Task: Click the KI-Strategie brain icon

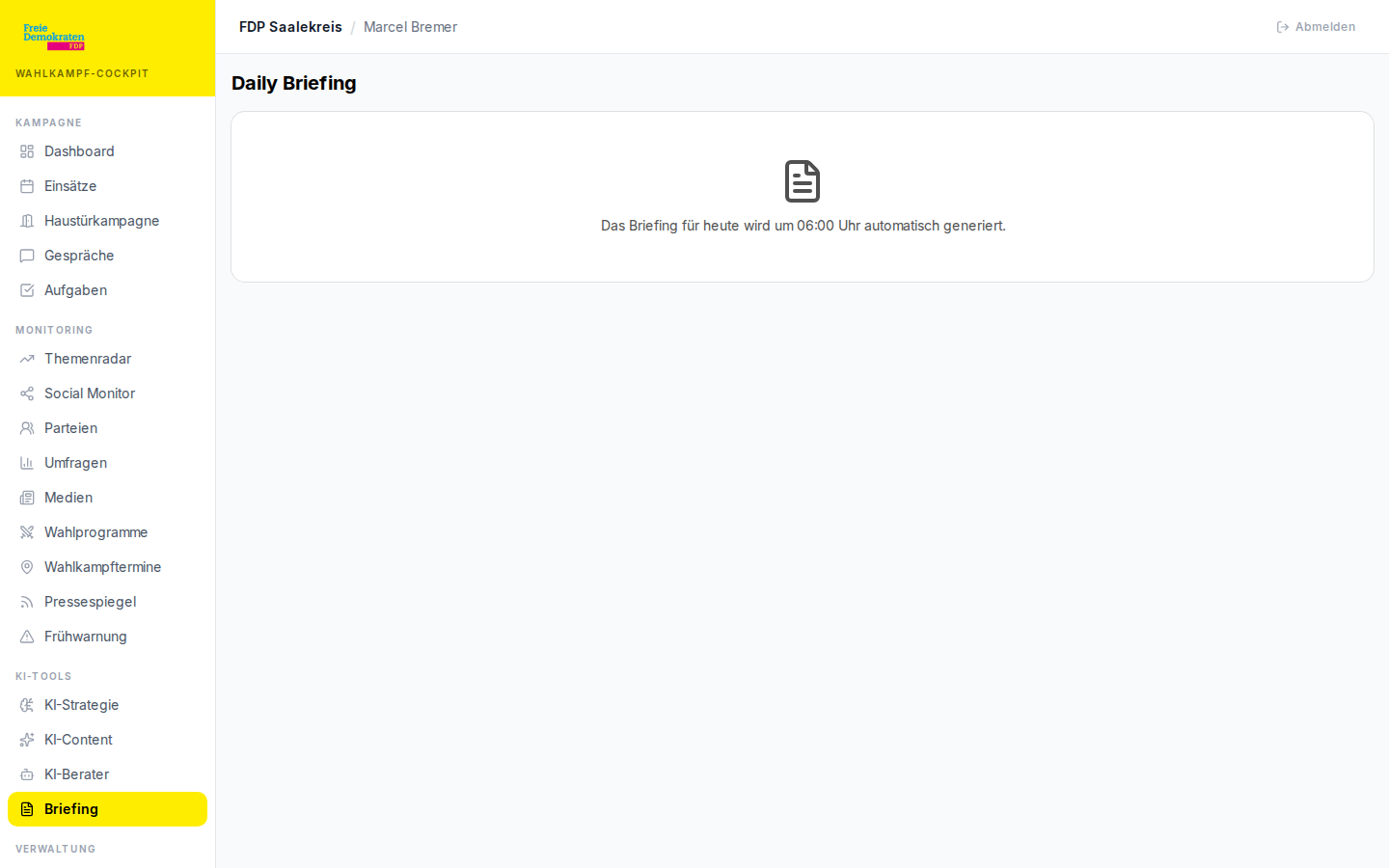Action: [x=27, y=705]
